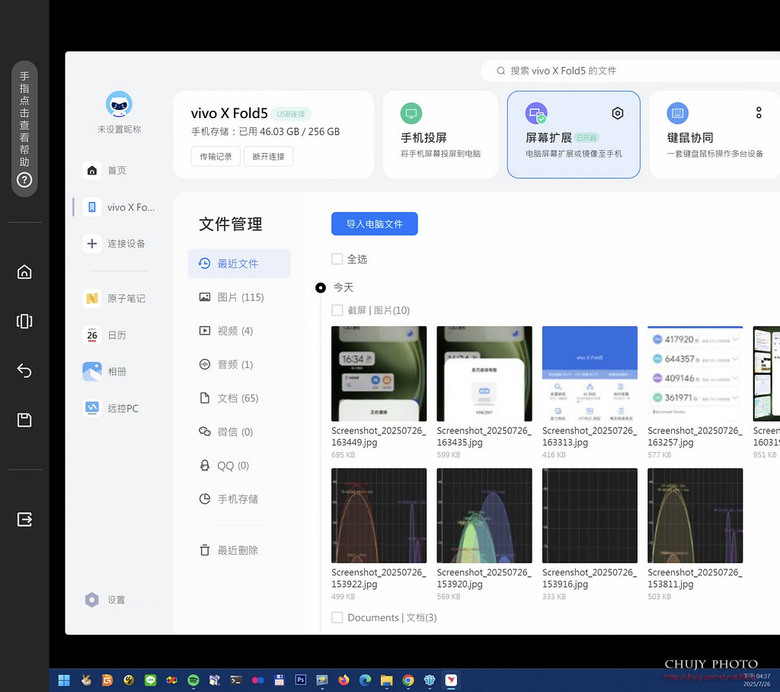Open the 日历 calendar app
This screenshot has width=780, height=692.
pos(105,335)
